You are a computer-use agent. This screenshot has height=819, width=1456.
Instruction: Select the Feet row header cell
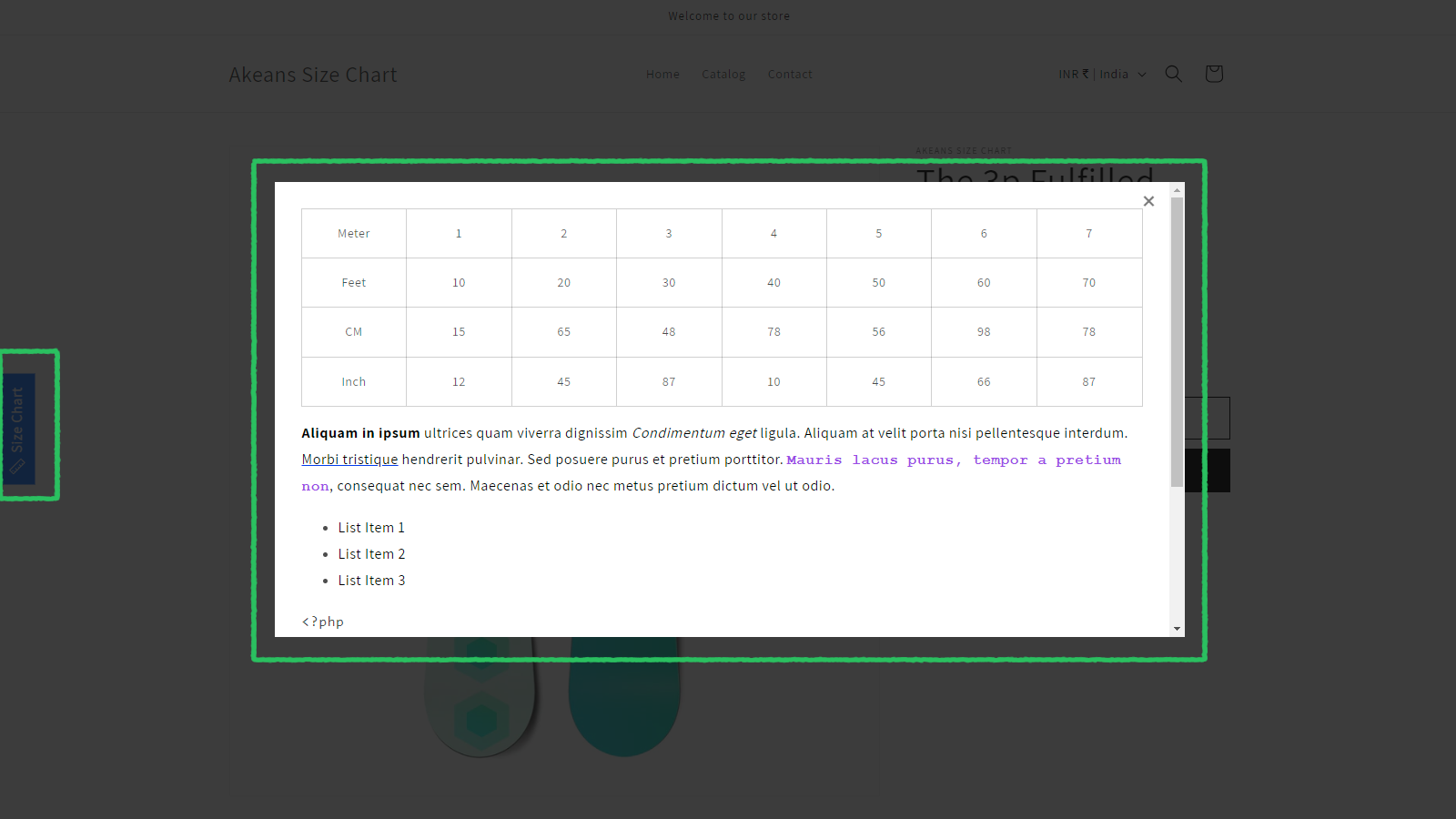coord(354,283)
